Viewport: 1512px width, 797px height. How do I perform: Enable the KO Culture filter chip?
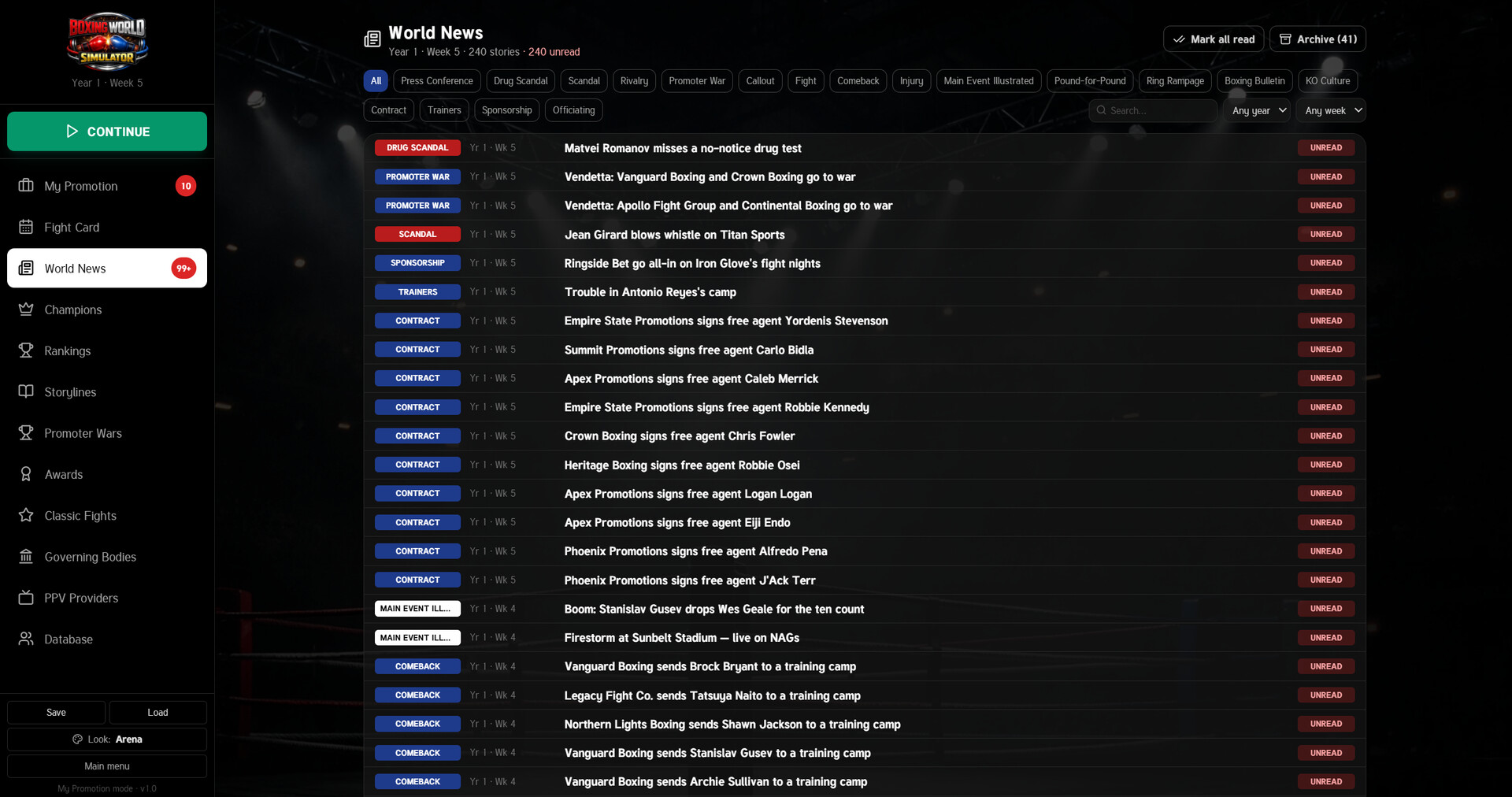(x=1327, y=81)
